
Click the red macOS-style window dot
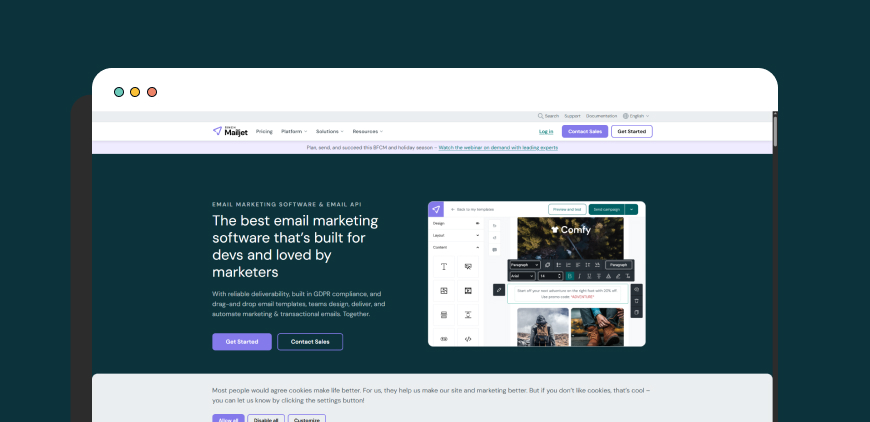152,92
